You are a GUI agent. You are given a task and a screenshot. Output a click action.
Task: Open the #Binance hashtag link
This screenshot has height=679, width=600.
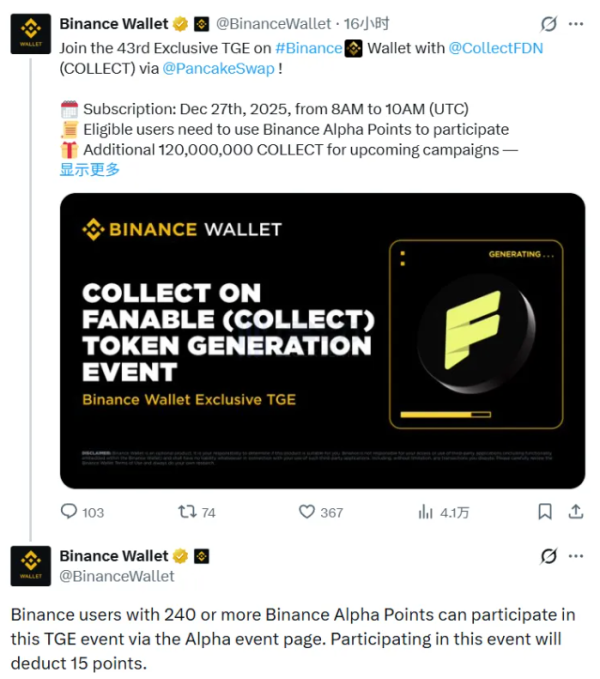308,48
